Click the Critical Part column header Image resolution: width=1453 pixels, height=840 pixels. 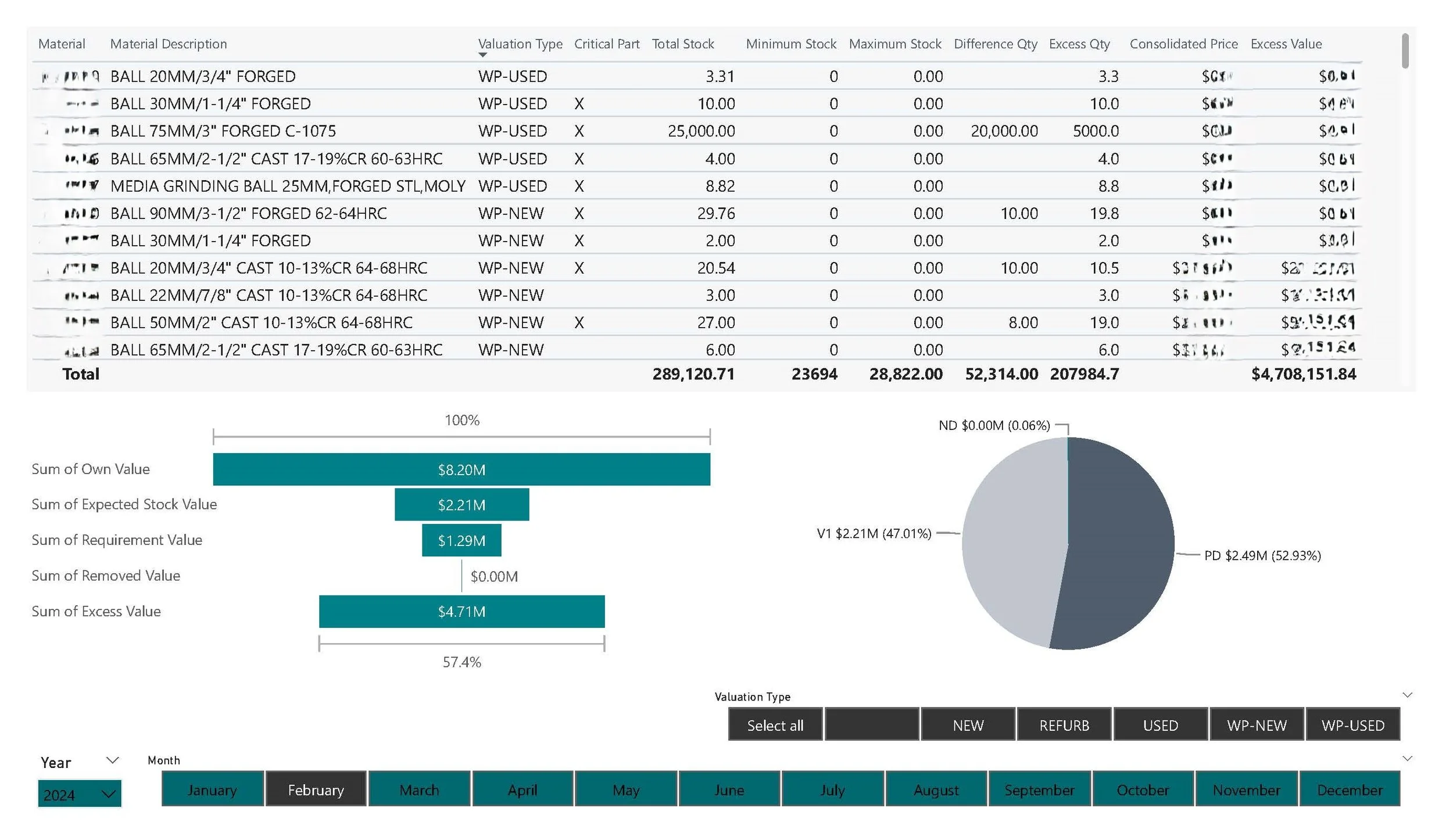(x=606, y=44)
